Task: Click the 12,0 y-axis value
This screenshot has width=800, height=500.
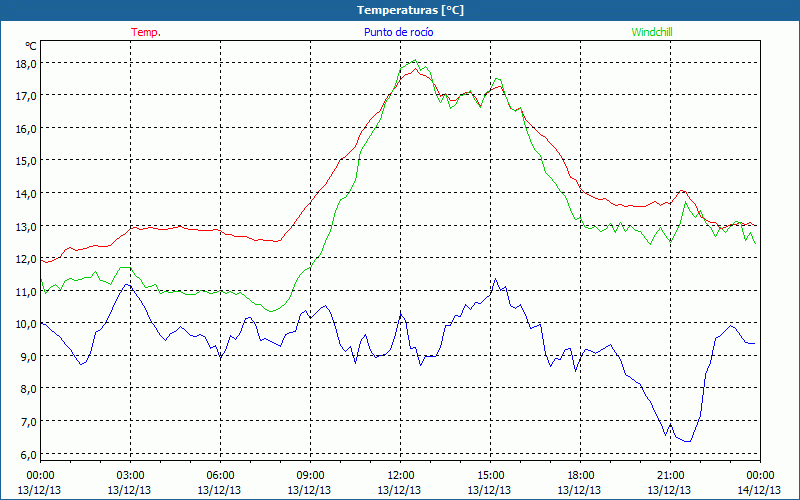Action: 26,259
